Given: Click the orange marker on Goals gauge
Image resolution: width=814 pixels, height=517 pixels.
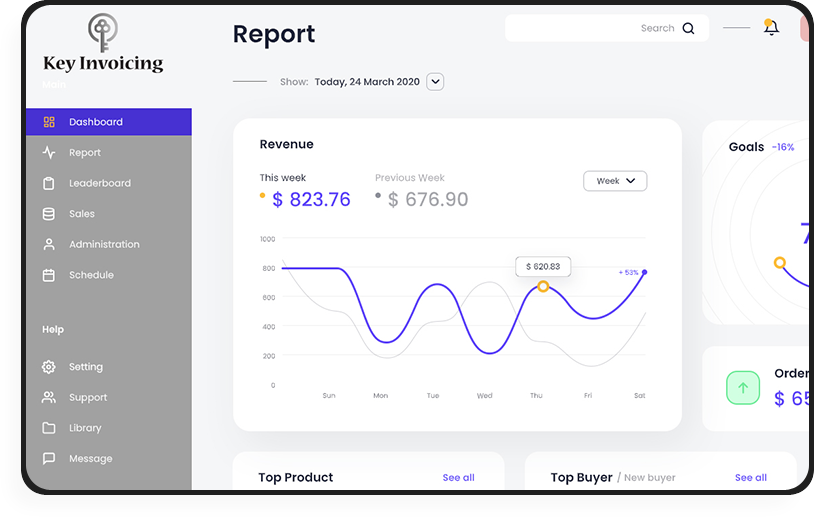Looking at the screenshot, I should click(x=779, y=263).
